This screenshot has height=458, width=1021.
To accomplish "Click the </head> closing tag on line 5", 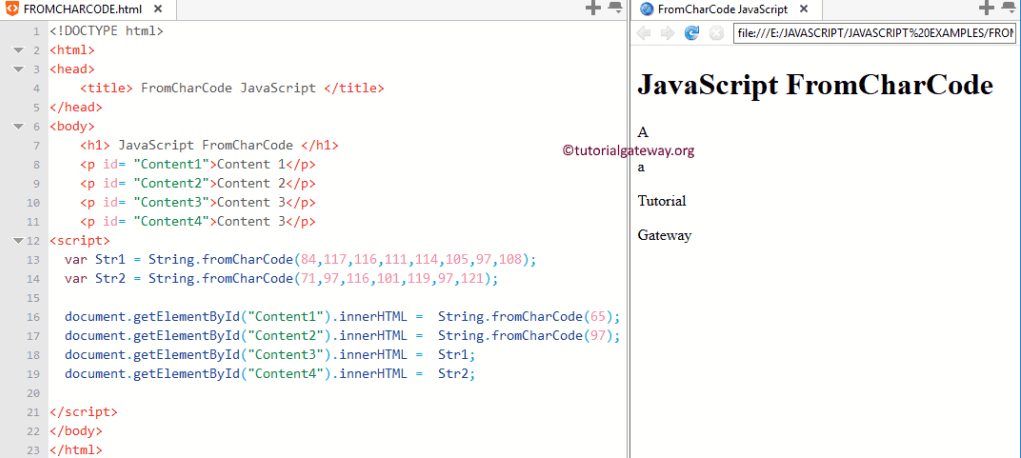I will [76, 107].
